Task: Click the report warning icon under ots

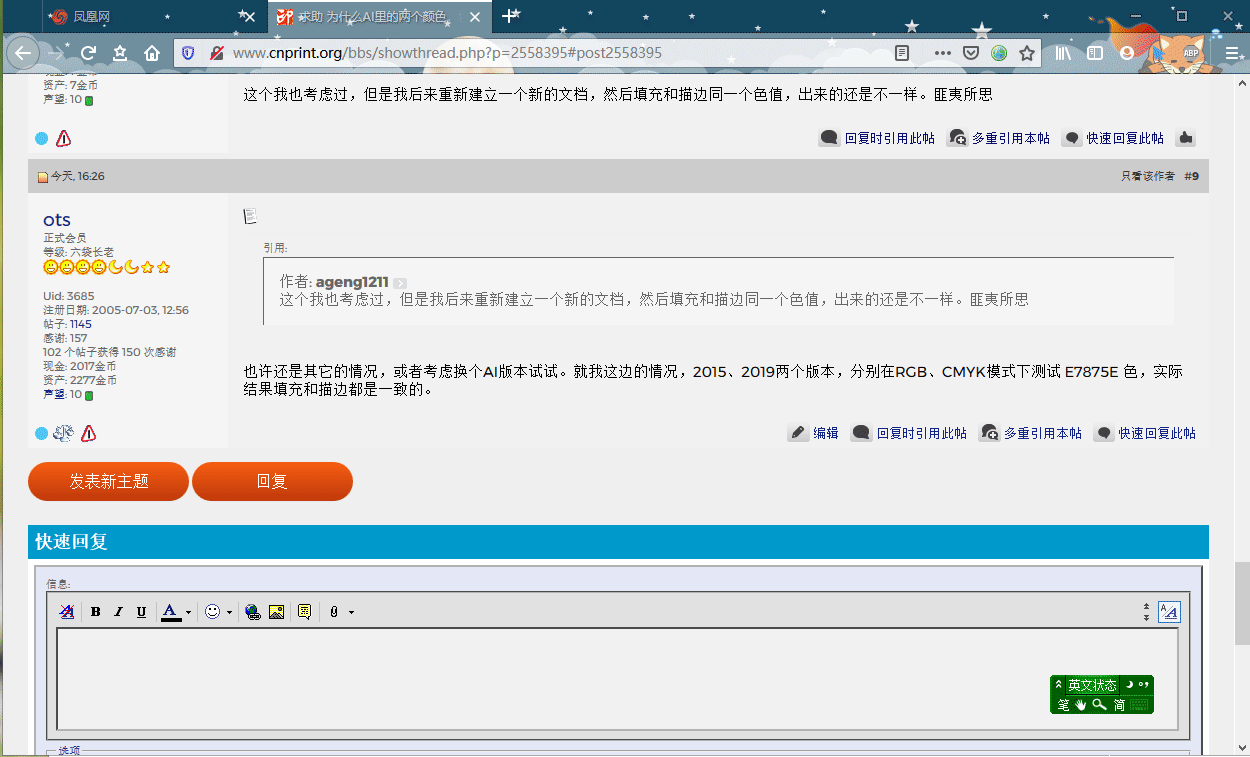Action: pos(89,433)
